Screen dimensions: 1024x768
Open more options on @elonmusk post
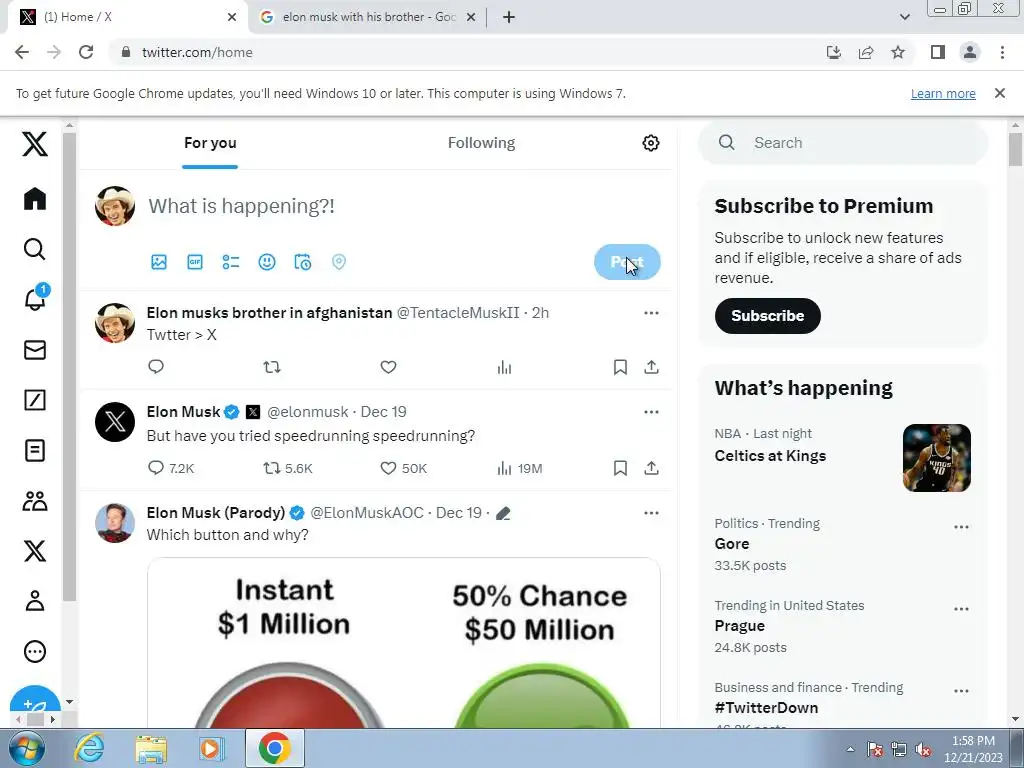(651, 412)
